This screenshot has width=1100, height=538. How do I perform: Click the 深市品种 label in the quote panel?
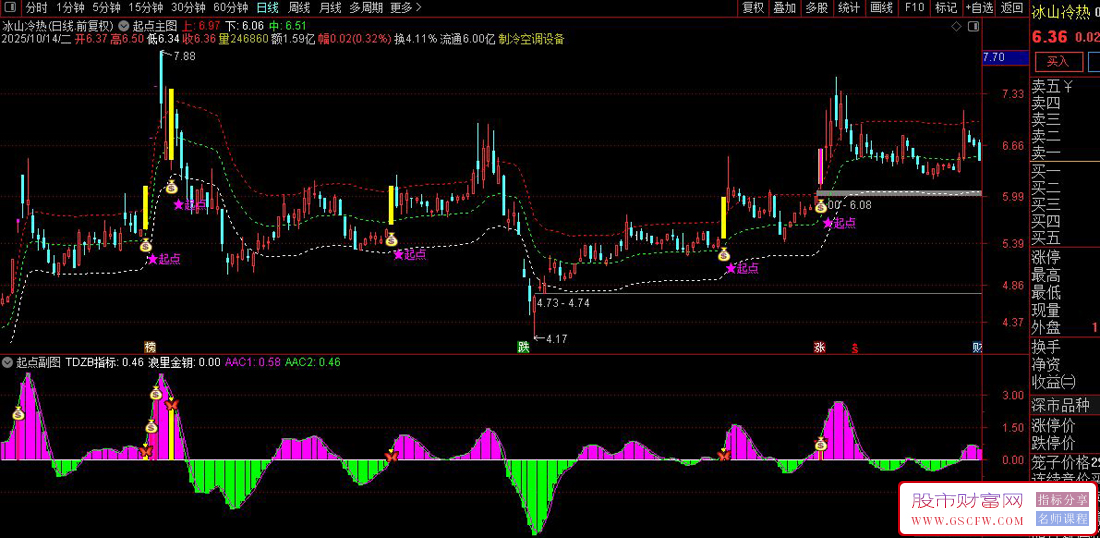[1060, 405]
